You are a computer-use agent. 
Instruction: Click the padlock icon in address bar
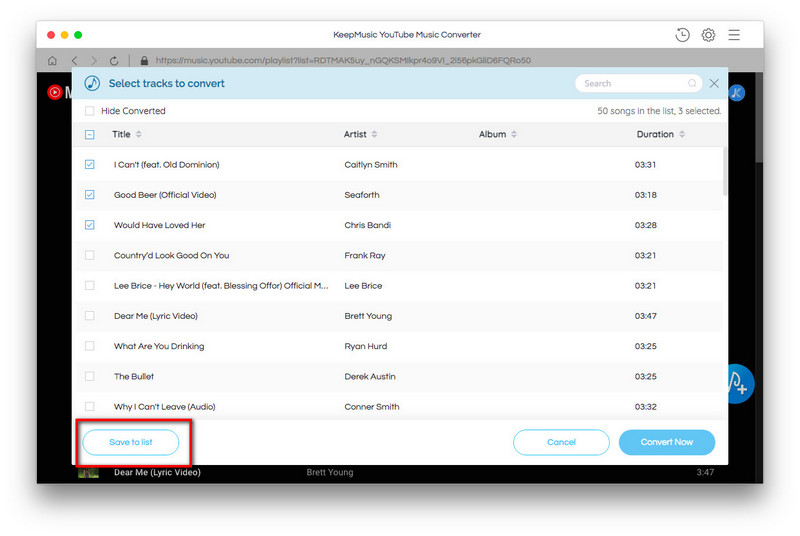(x=144, y=61)
